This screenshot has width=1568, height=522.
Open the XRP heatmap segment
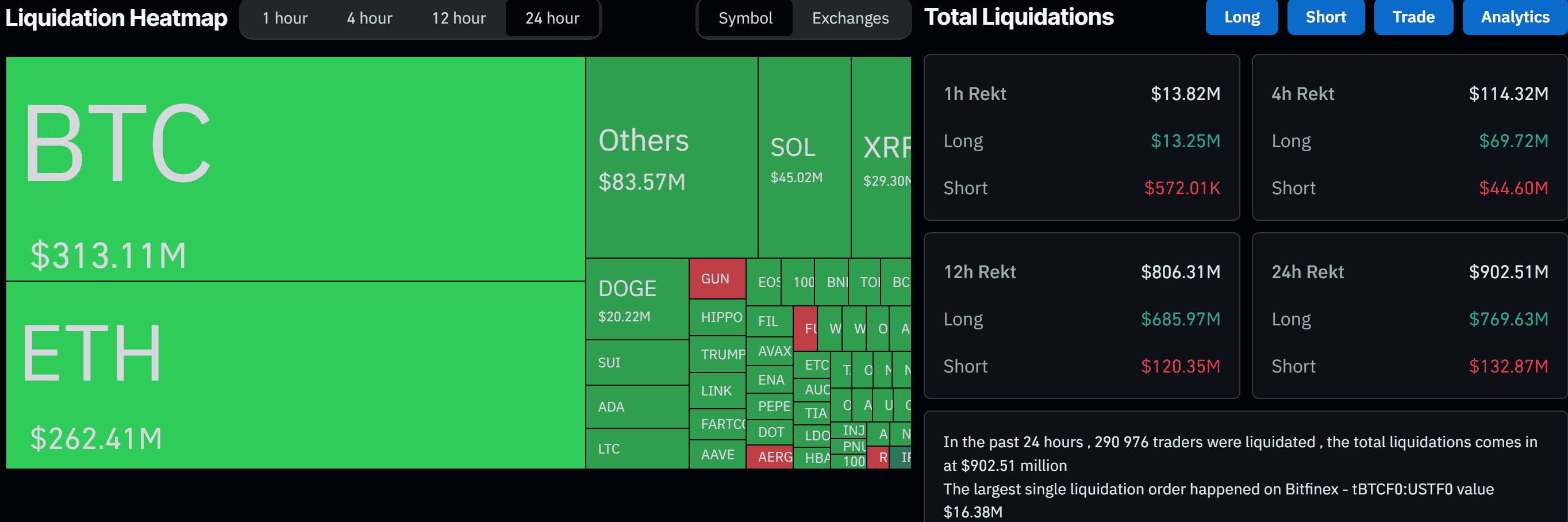click(883, 158)
